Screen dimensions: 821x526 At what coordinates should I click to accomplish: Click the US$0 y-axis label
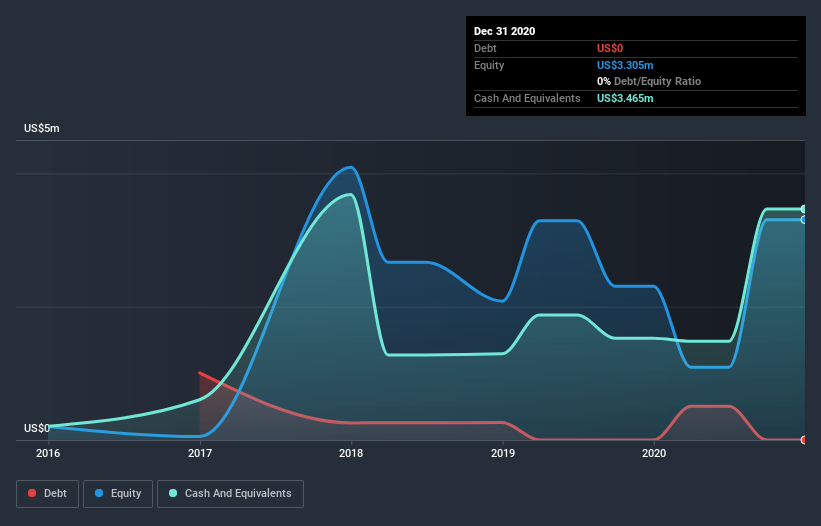point(37,428)
